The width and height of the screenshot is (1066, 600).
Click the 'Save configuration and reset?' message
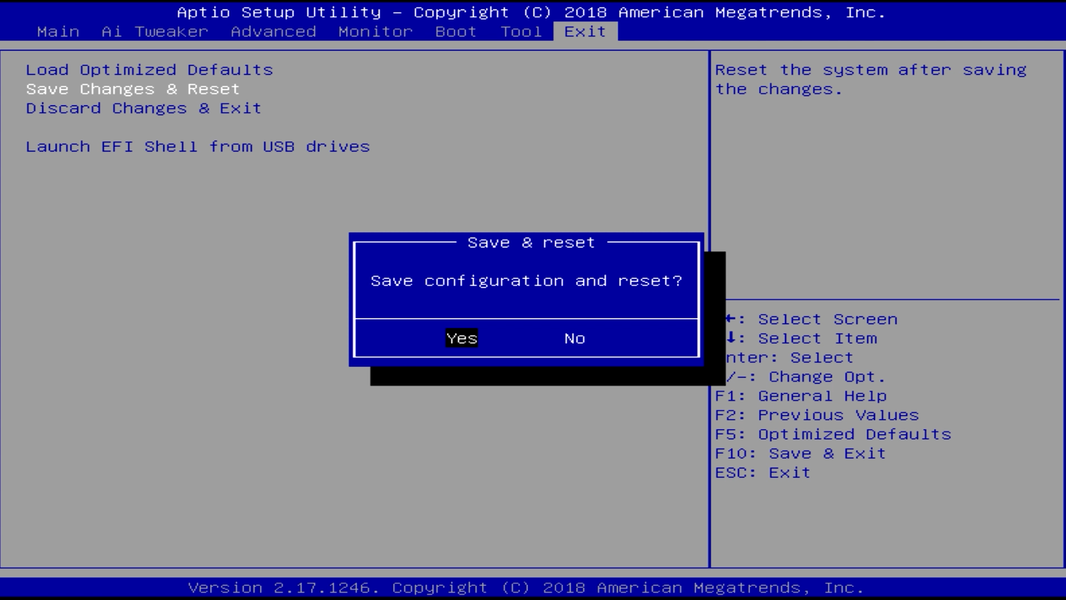pos(526,281)
